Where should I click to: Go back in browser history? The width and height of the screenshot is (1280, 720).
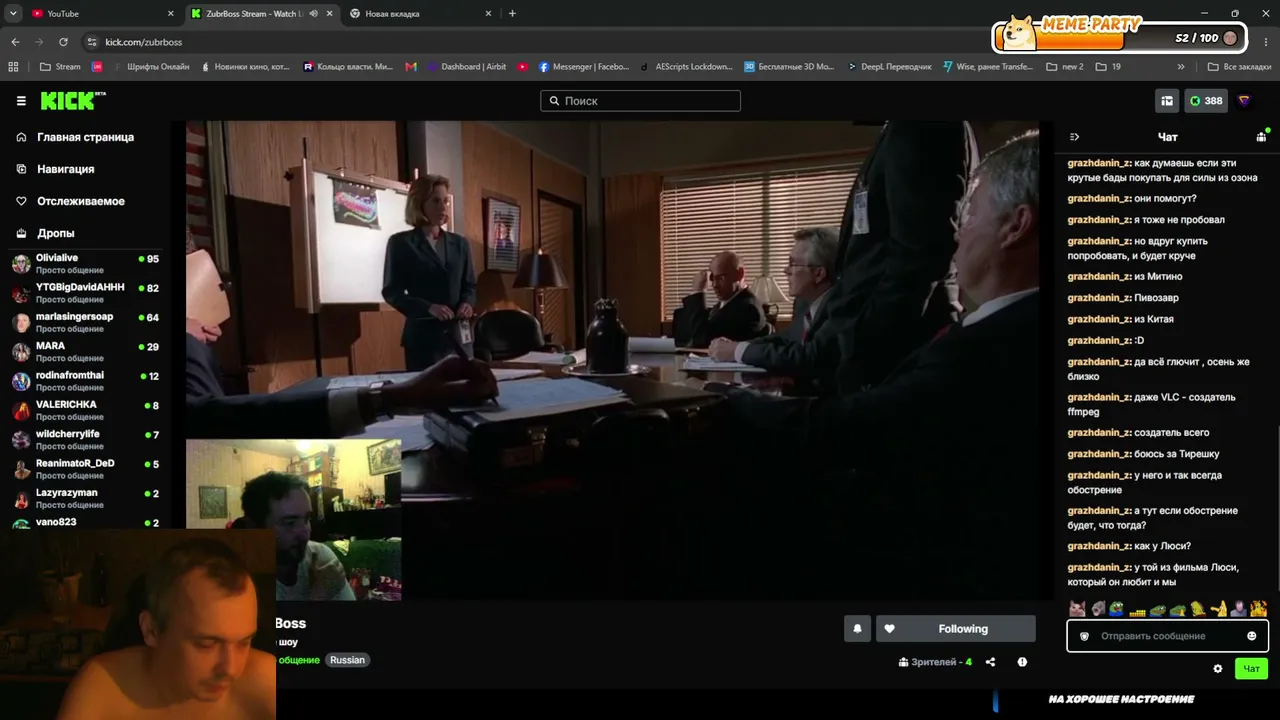15,42
